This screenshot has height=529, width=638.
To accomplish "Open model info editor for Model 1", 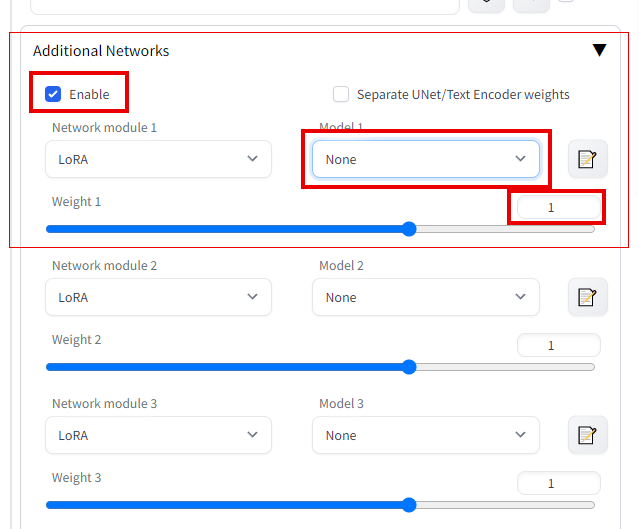I will pos(588,159).
